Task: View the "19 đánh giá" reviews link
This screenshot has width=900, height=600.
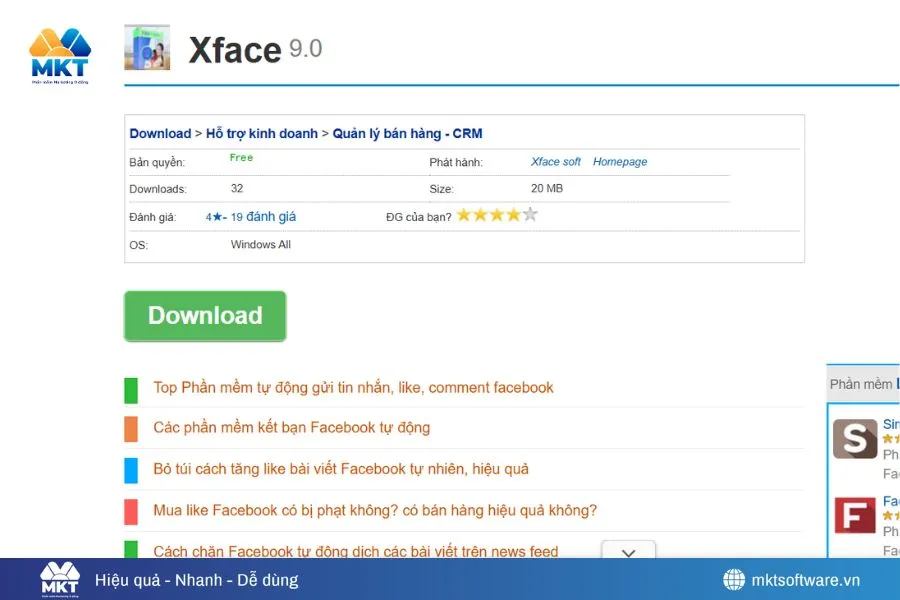Action: pyautogui.click(x=265, y=216)
